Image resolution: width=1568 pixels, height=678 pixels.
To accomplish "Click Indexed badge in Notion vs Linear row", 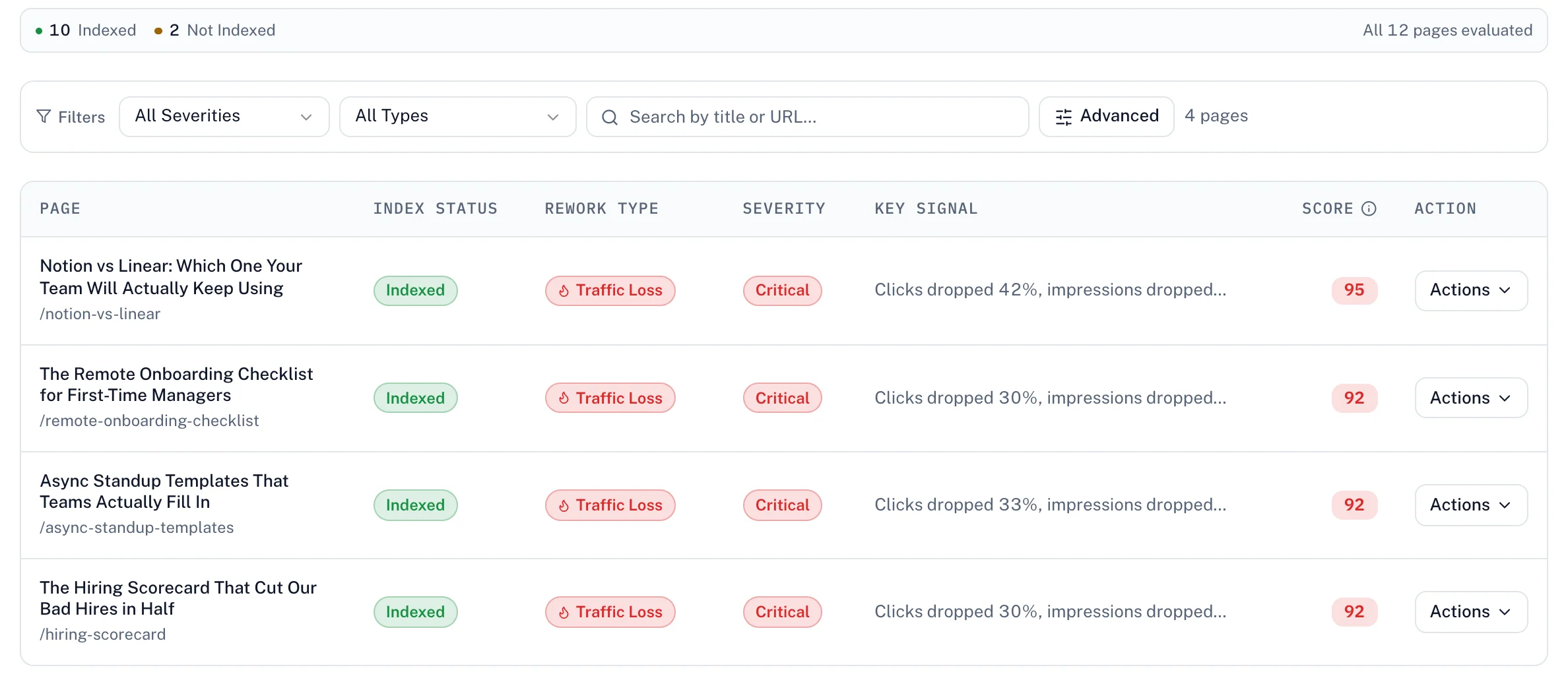I will coord(416,291).
